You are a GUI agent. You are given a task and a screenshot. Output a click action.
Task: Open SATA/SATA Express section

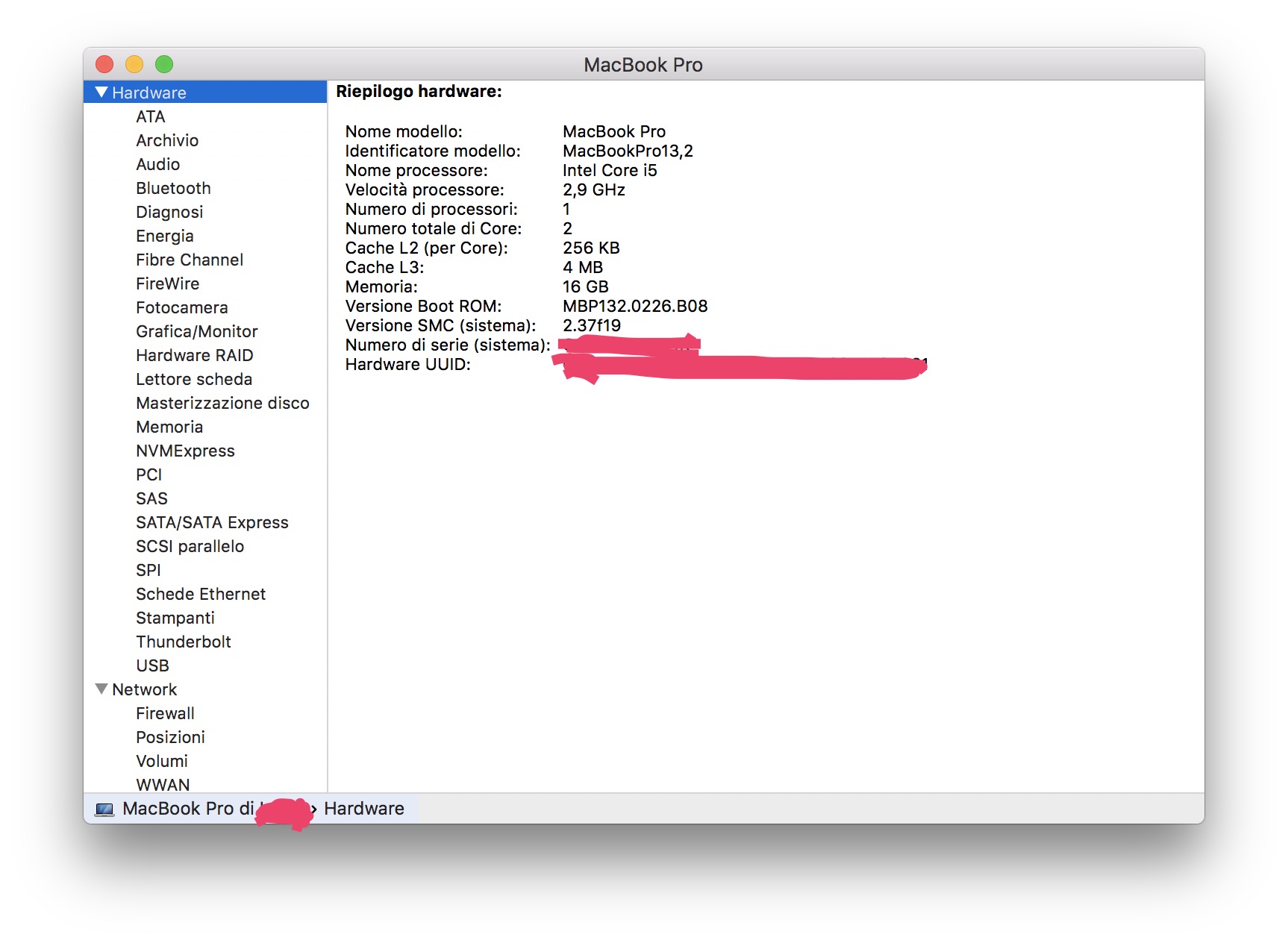point(212,522)
